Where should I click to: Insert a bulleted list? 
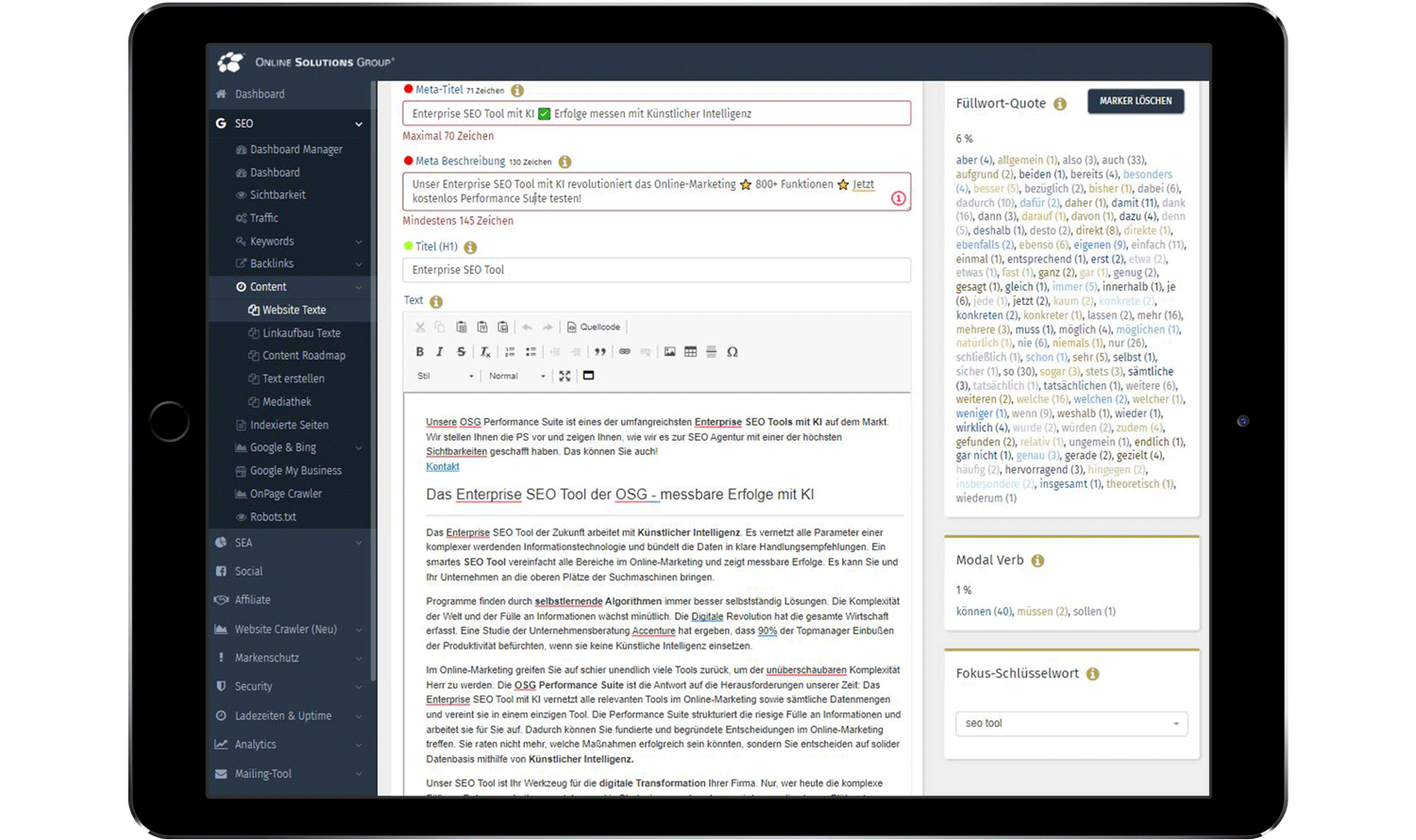pyautogui.click(x=531, y=352)
